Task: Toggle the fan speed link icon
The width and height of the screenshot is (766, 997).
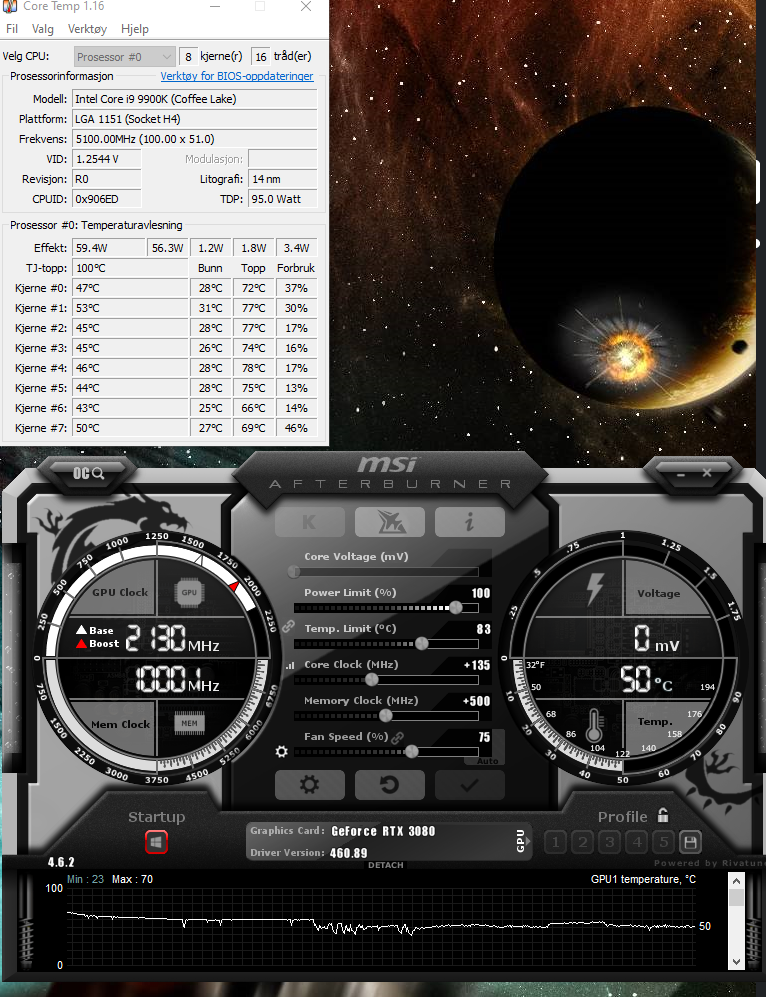Action: click(x=398, y=738)
